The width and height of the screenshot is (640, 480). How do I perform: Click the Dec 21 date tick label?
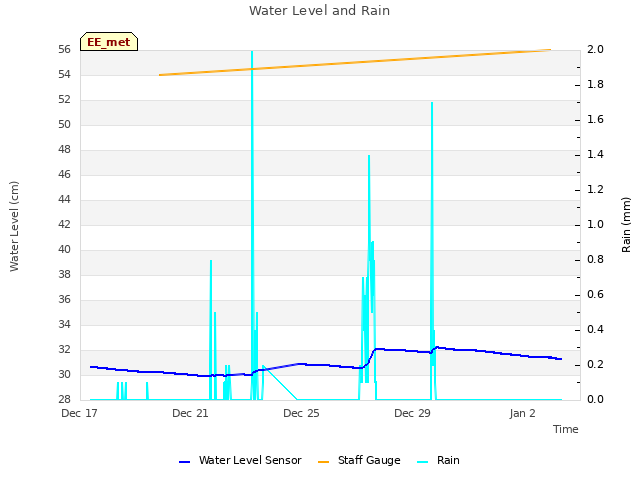(190, 413)
